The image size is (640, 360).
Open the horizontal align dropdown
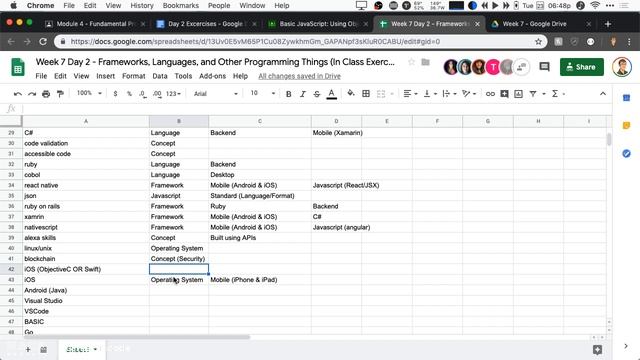[x=410, y=94]
